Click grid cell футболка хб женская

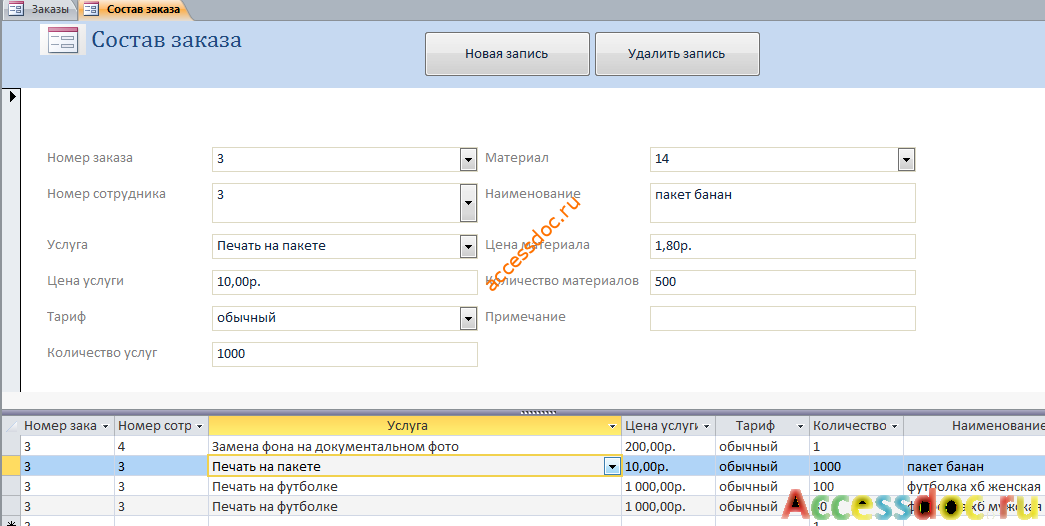pos(974,487)
